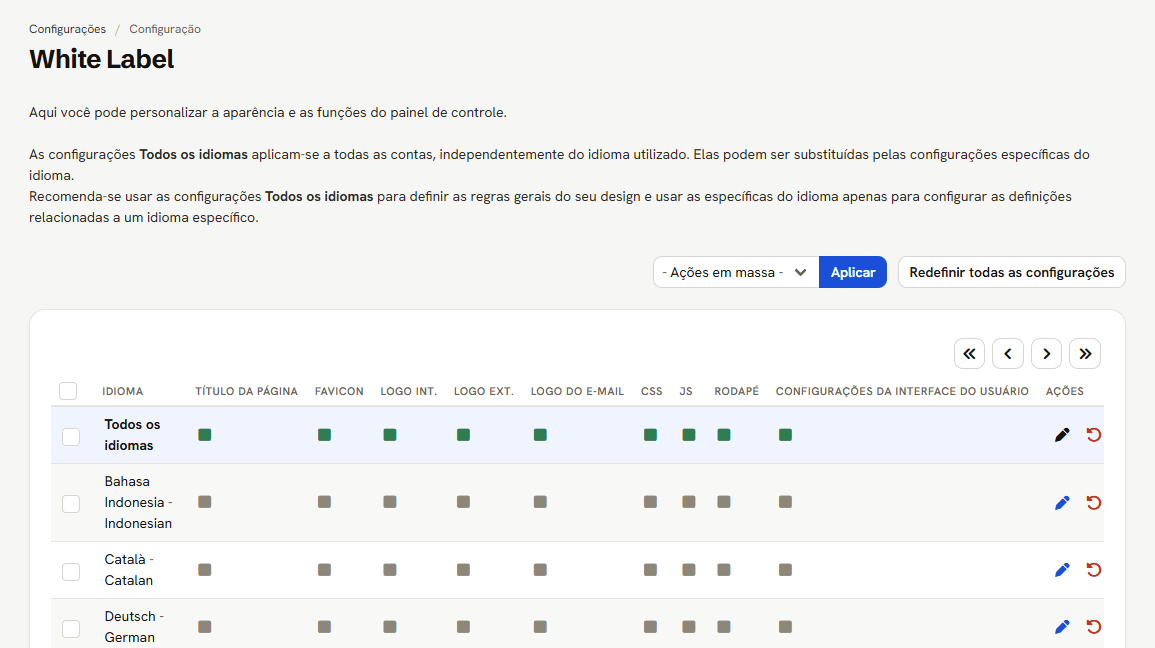Tick the select-all checkbox in table header
Screen dimensions: 1155x648
(68, 391)
